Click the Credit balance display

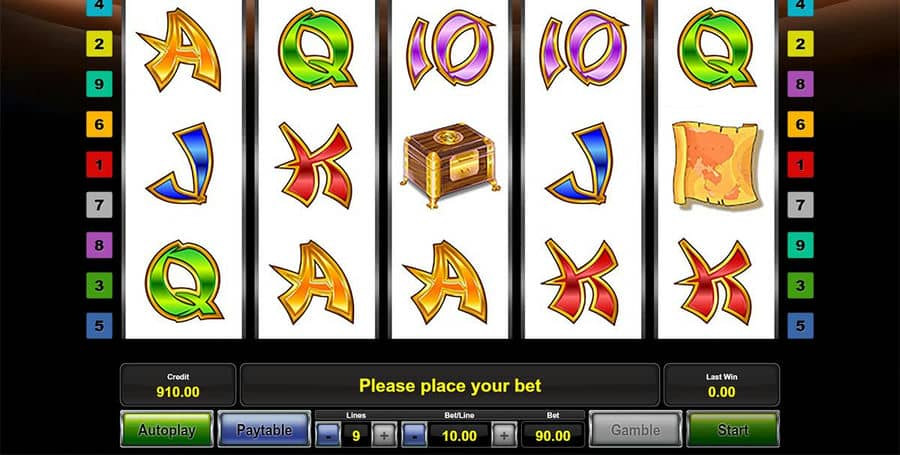[x=178, y=385]
